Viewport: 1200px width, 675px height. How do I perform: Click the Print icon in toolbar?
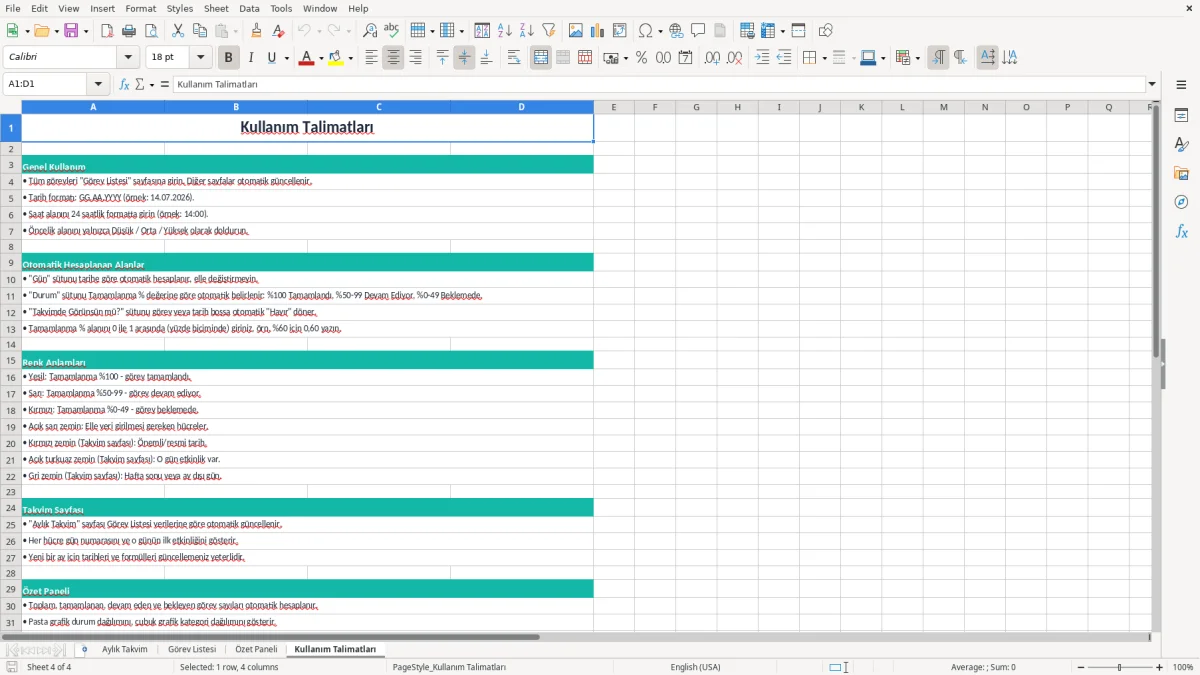[129, 31]
